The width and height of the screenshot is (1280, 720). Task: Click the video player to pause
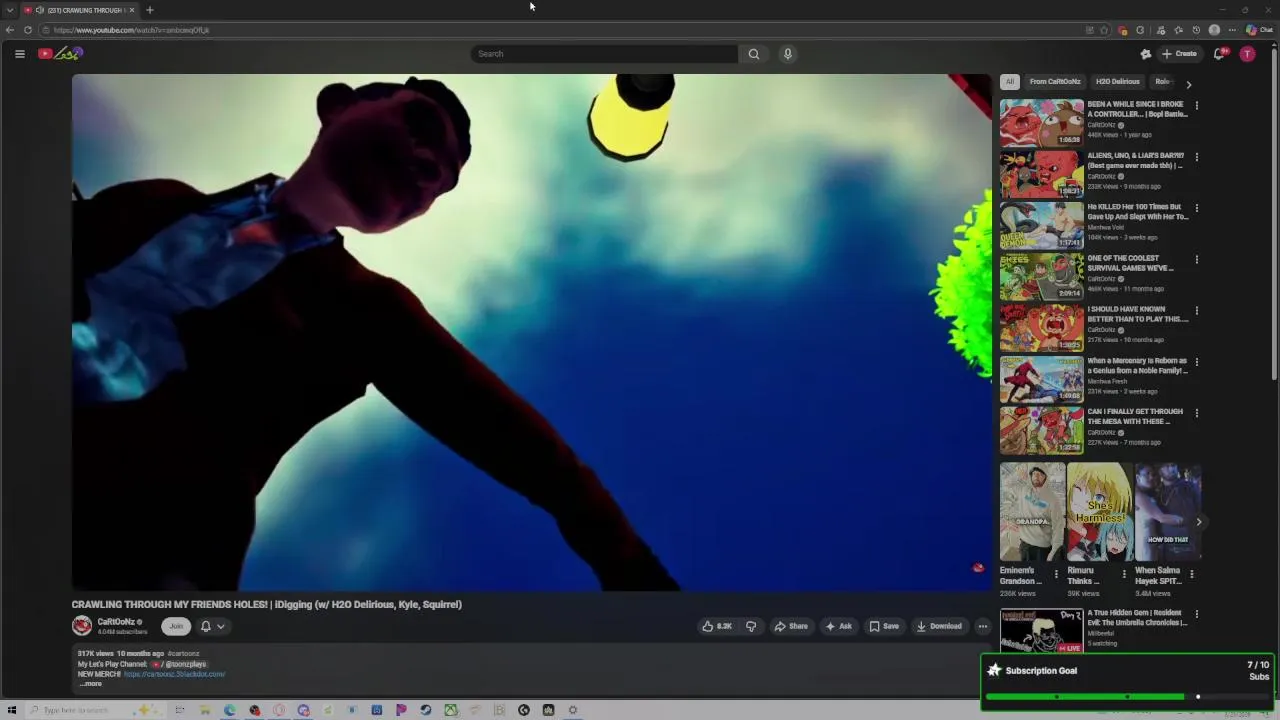click(531, 332)
